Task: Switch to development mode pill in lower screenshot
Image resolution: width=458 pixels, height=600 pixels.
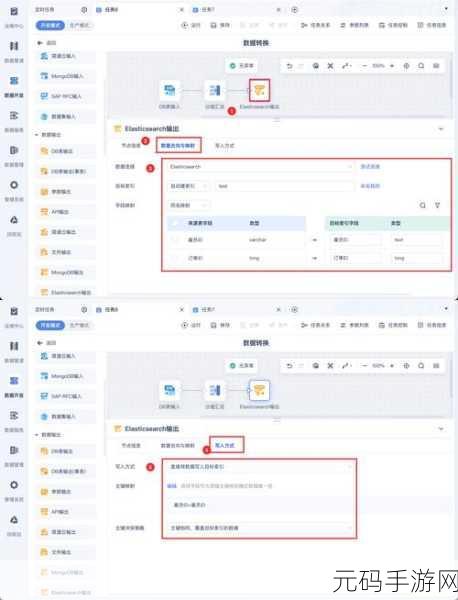Action: point(50,325)
